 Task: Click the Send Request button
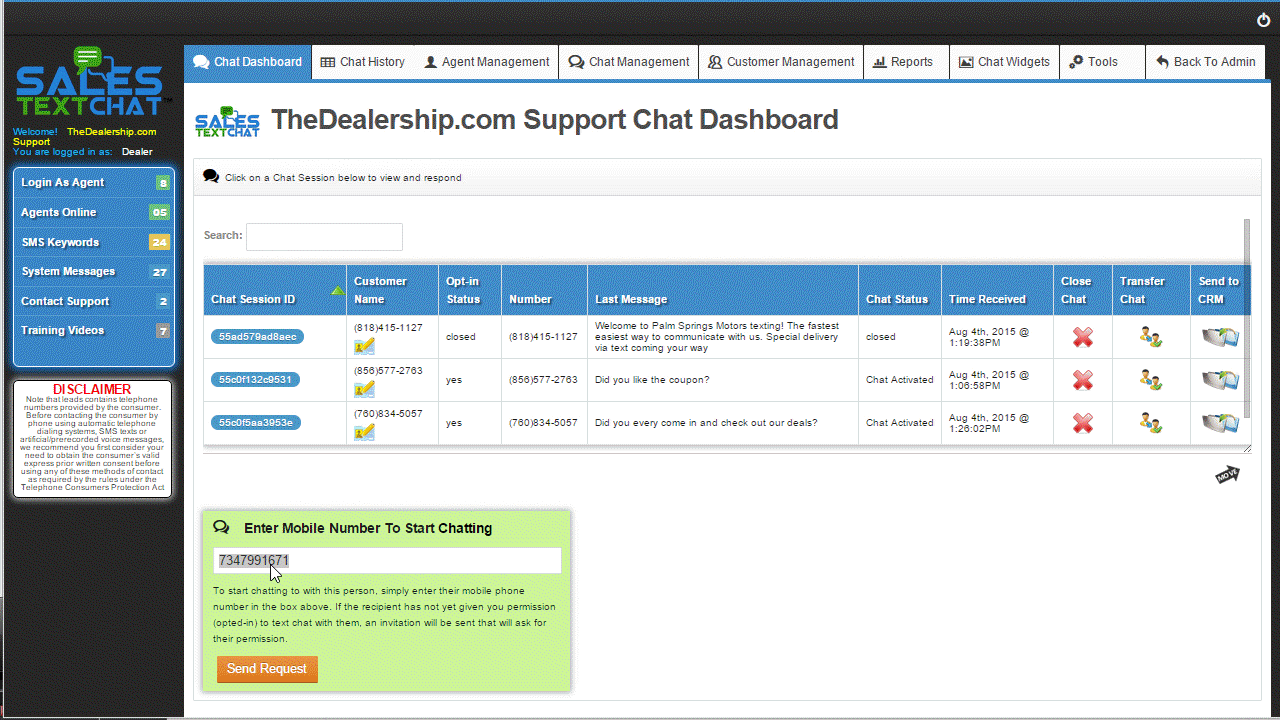point(267,669)
